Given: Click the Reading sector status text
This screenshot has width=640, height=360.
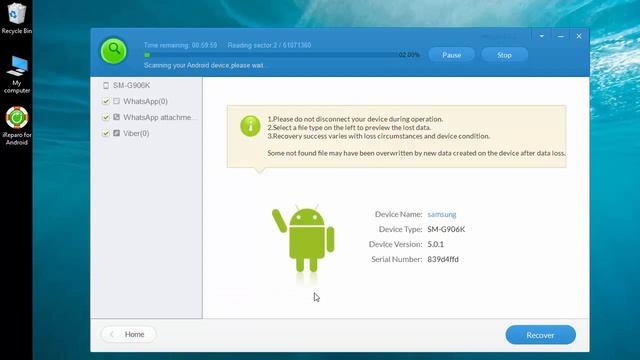Looking at the screenshot, I should 269,45.
